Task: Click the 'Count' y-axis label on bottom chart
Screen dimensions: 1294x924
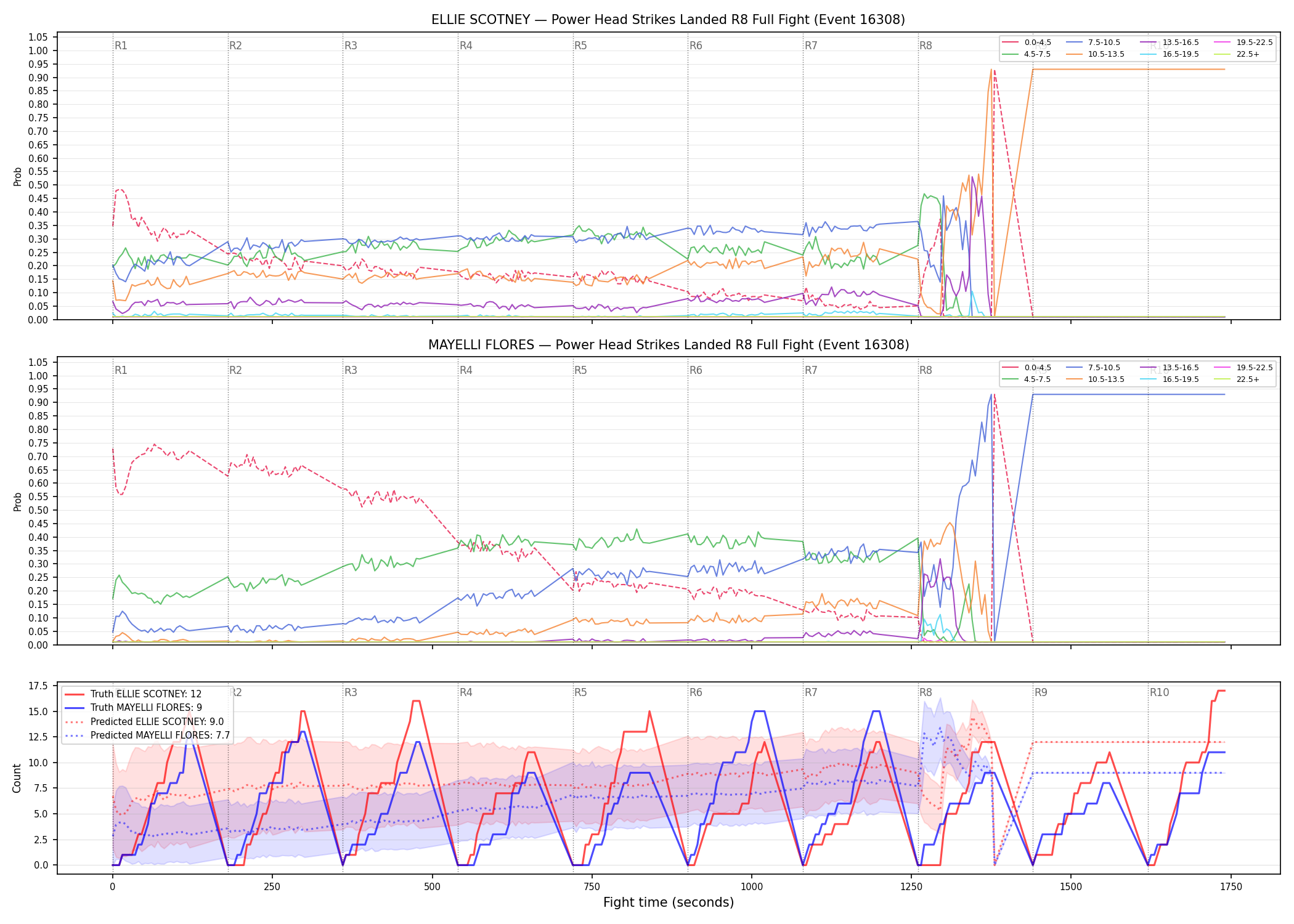Action: coord(17,778)
